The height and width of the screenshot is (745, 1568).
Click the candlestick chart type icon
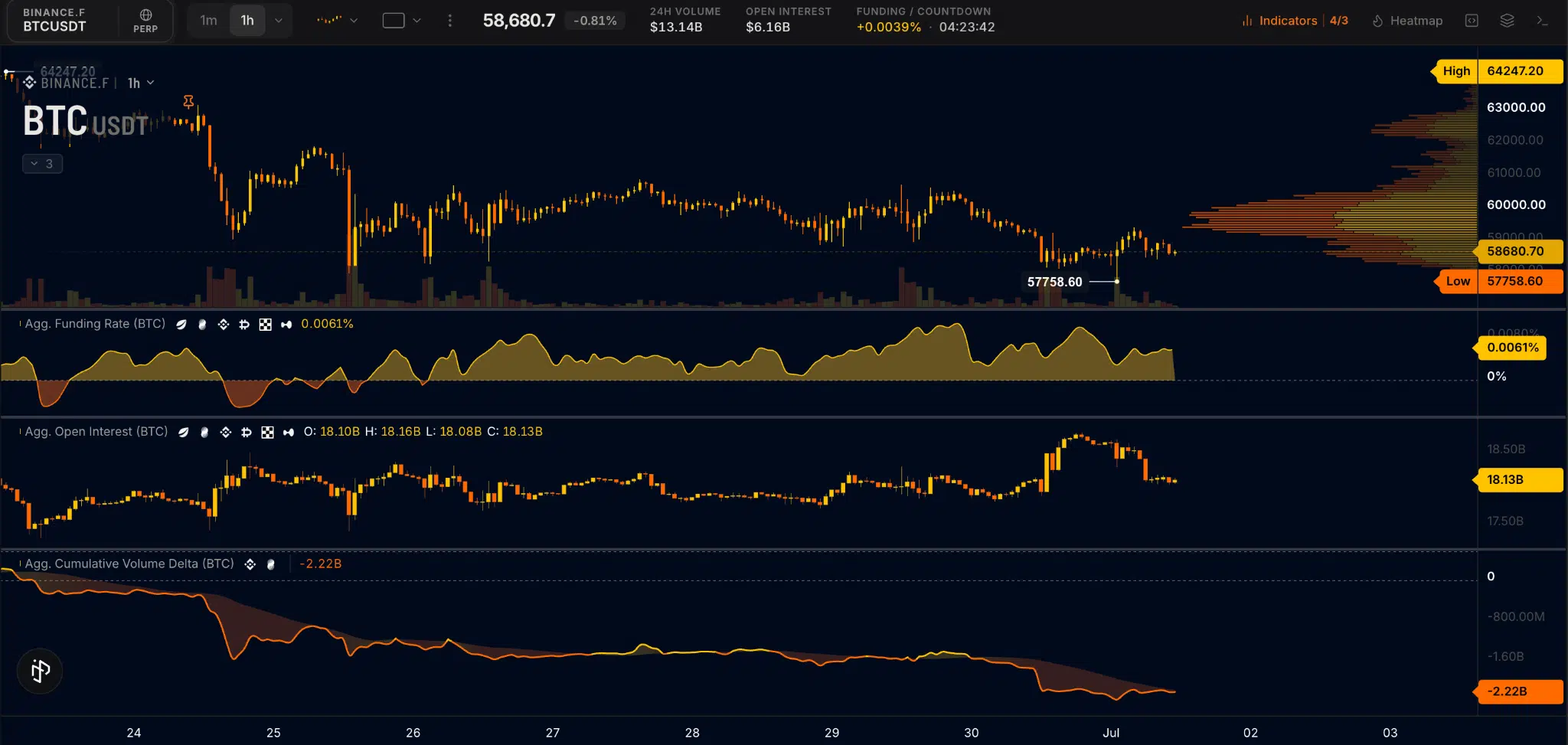(329, 21)
